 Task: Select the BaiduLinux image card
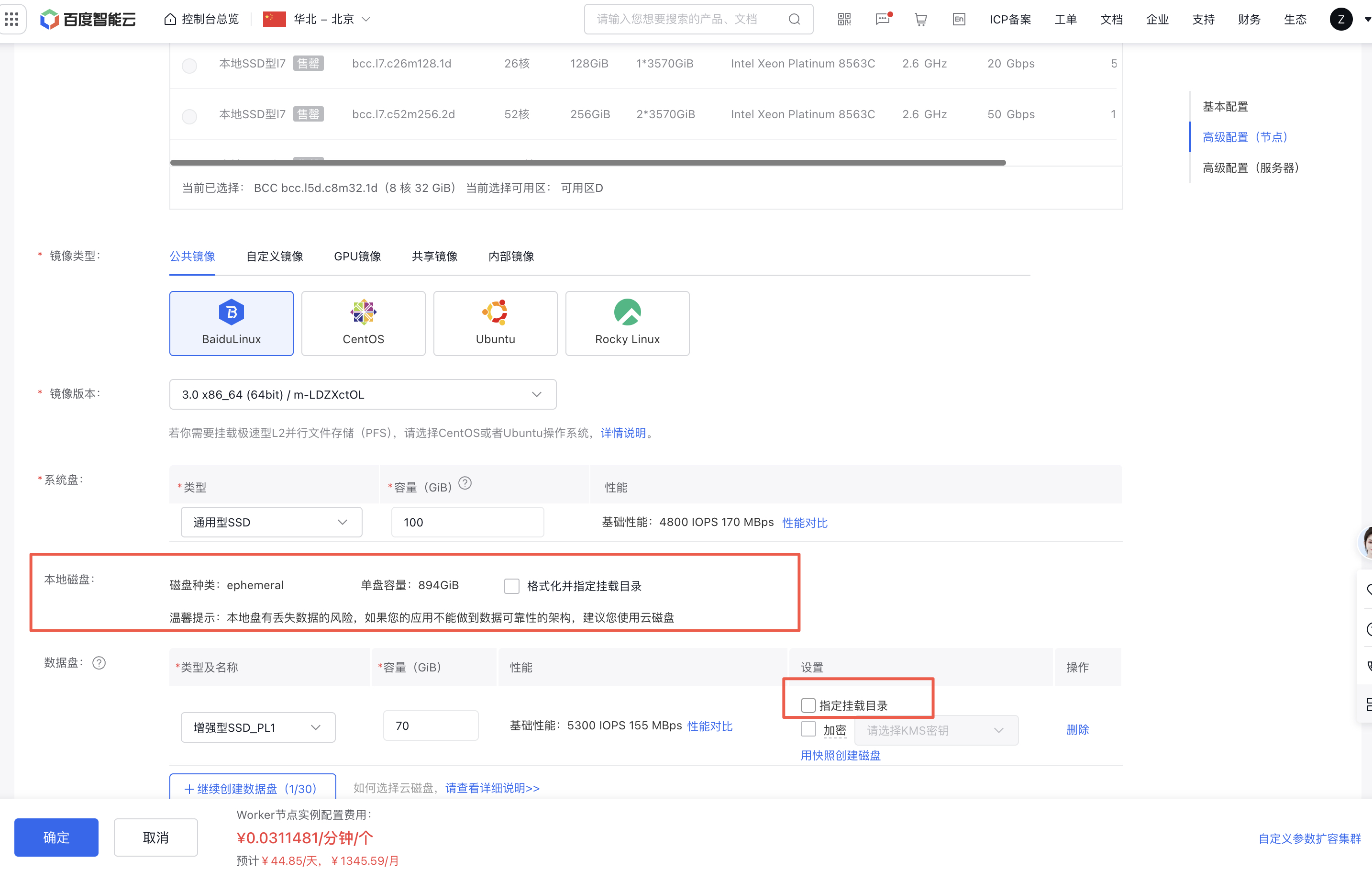point(232,323)
